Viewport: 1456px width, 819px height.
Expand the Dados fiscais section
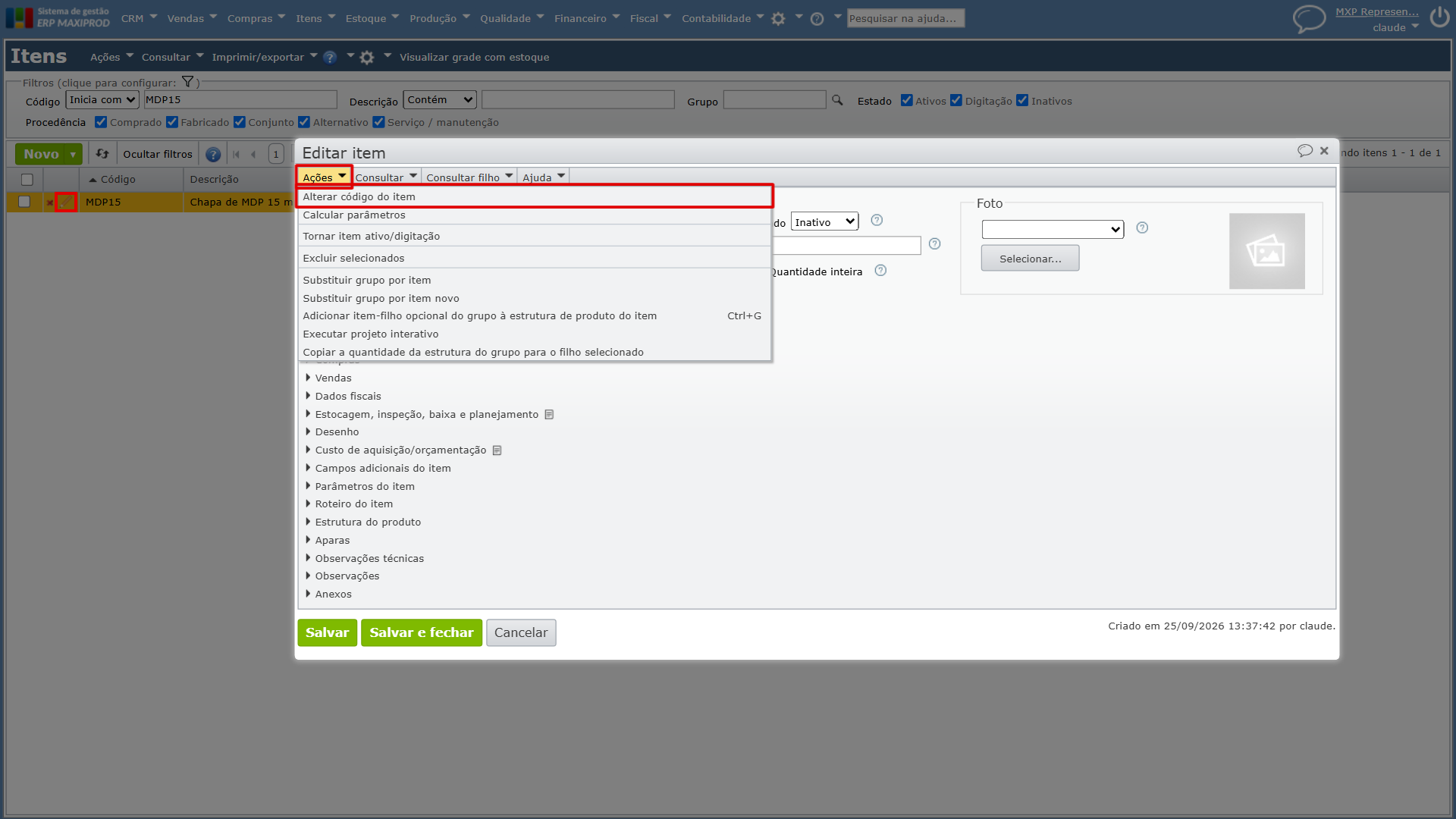coord(348,396)
